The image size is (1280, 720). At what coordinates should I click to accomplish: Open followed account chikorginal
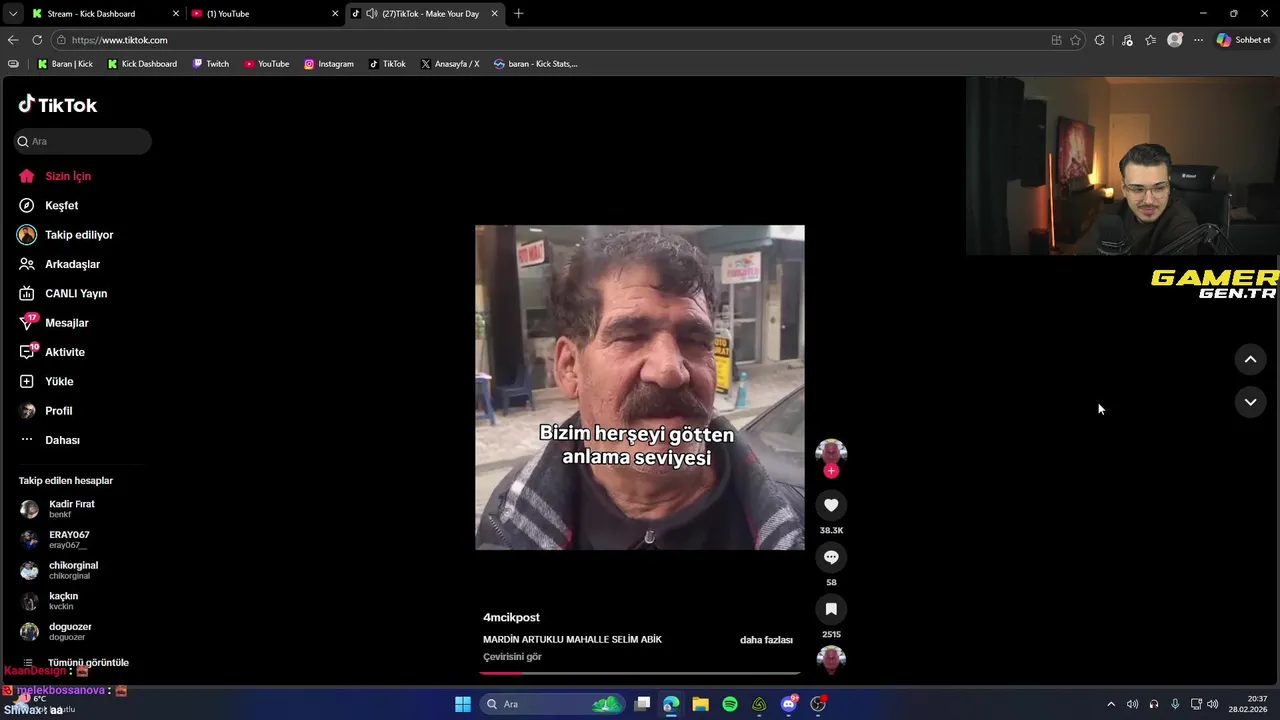click(73, 570)
